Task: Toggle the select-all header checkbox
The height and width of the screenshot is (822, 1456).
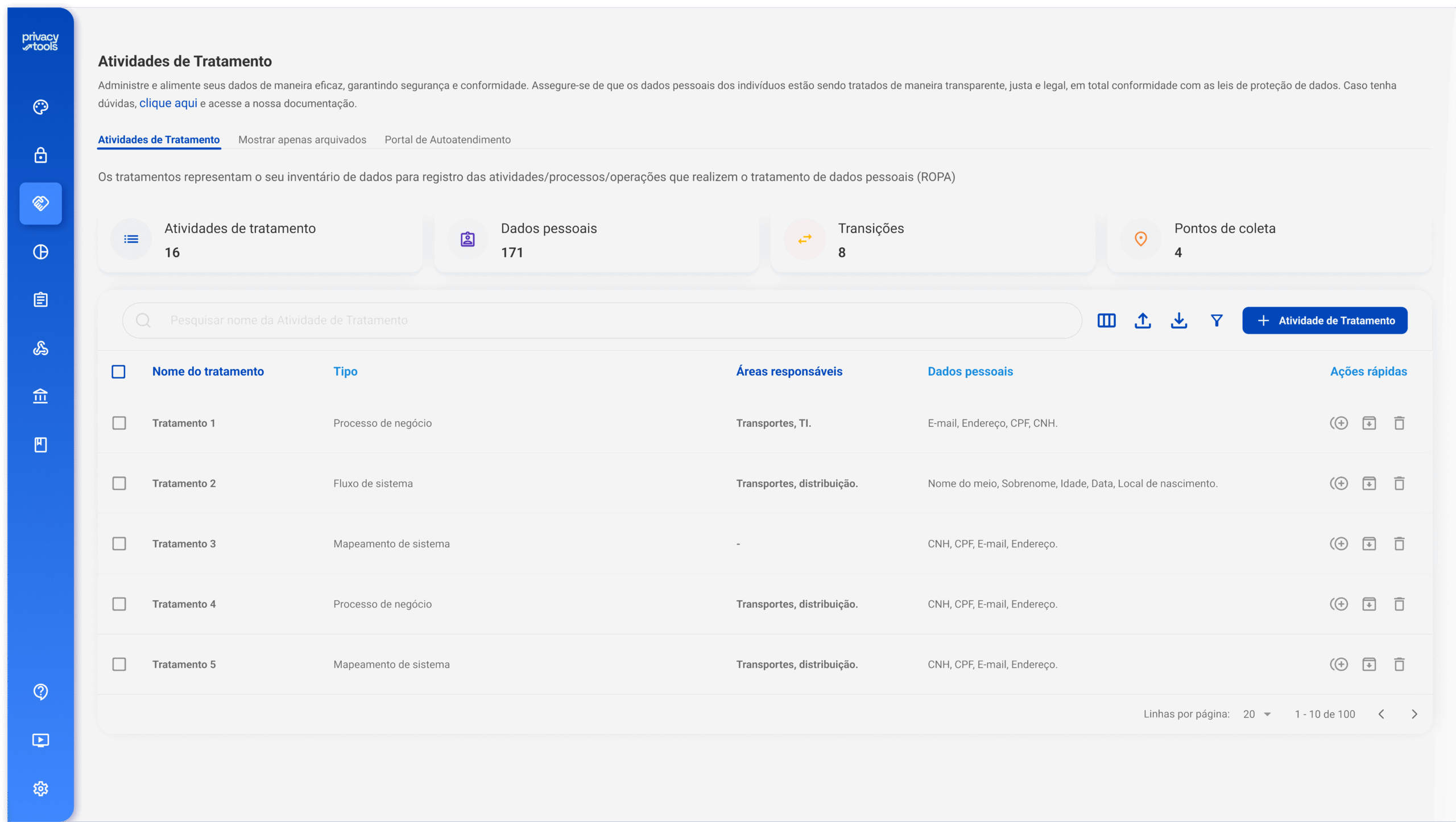Action: click(x=118, y=372)
